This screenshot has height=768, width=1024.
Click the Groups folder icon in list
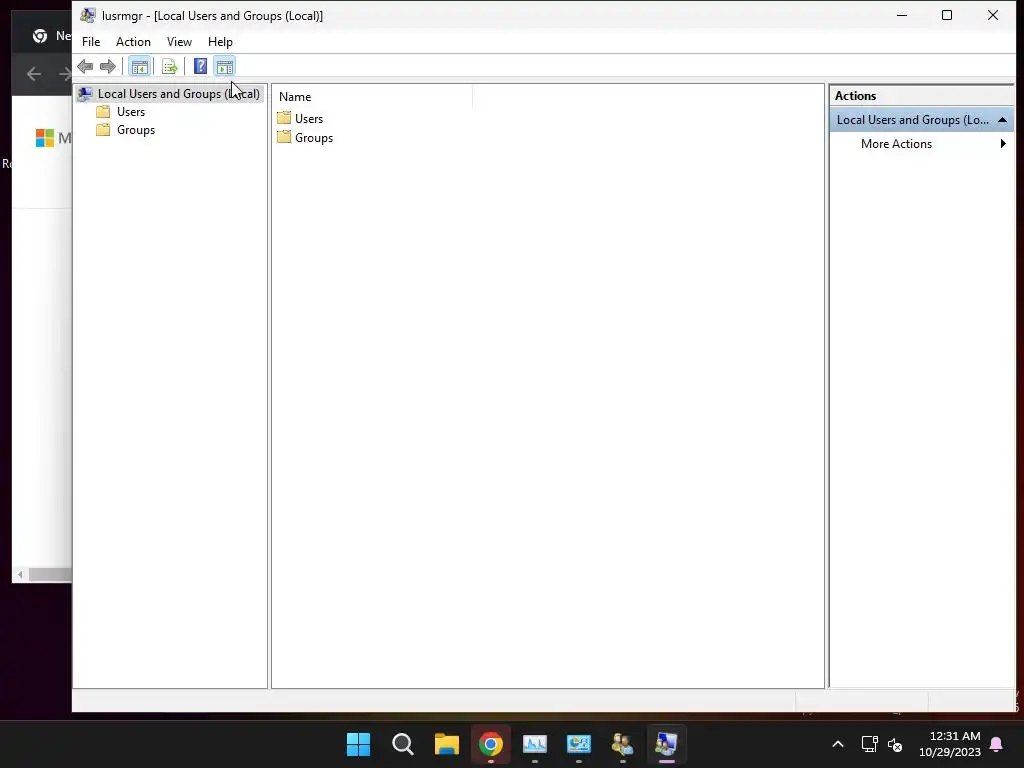click(x=284, y=137)
